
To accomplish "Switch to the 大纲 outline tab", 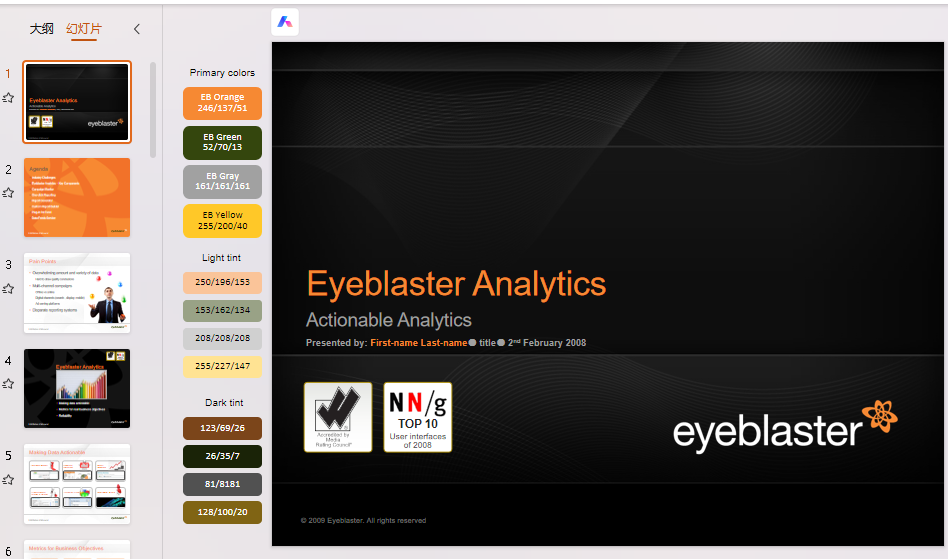I will [x=42, y=28].
